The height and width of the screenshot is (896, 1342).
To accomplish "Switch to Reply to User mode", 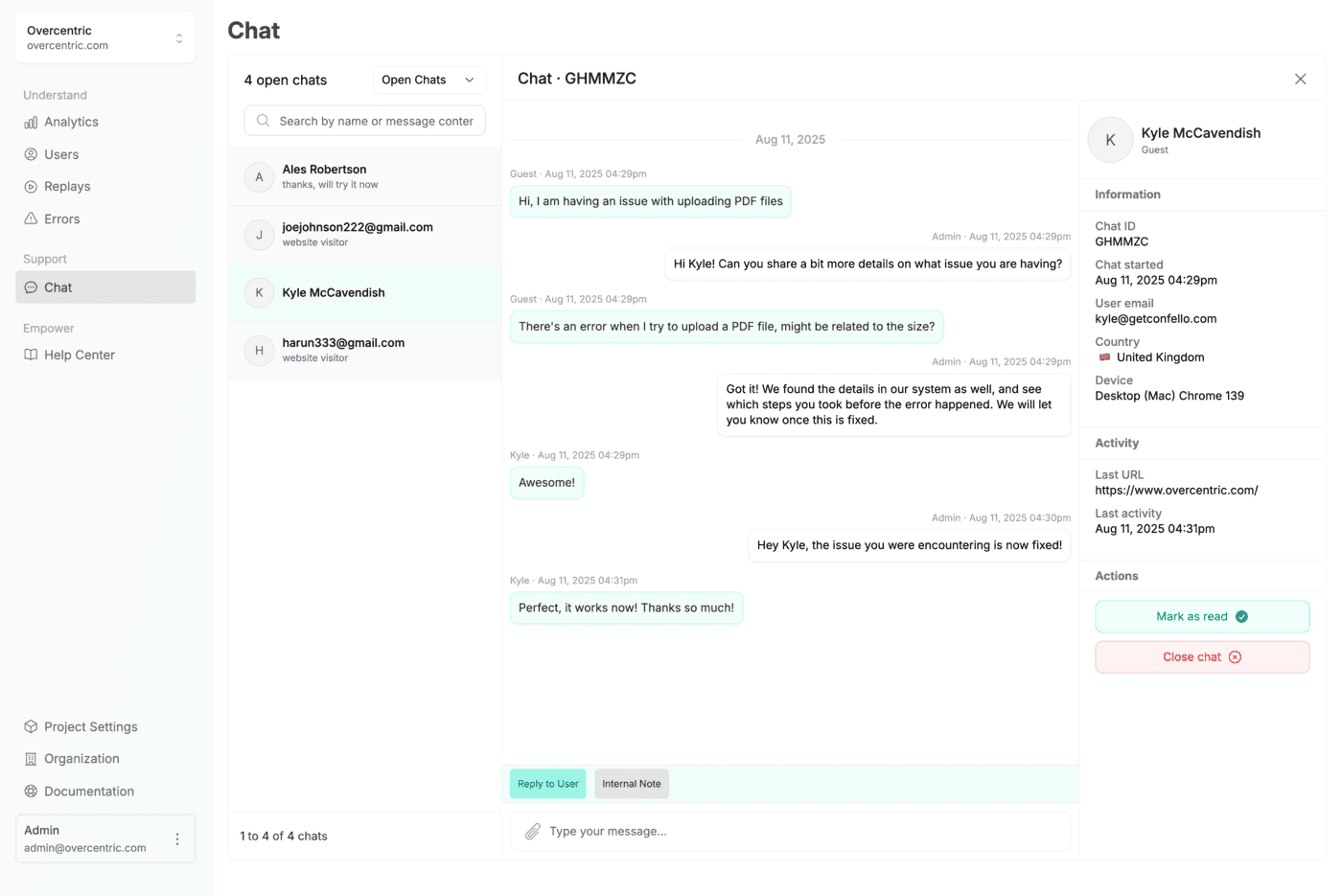I will [x=547, y=784].
